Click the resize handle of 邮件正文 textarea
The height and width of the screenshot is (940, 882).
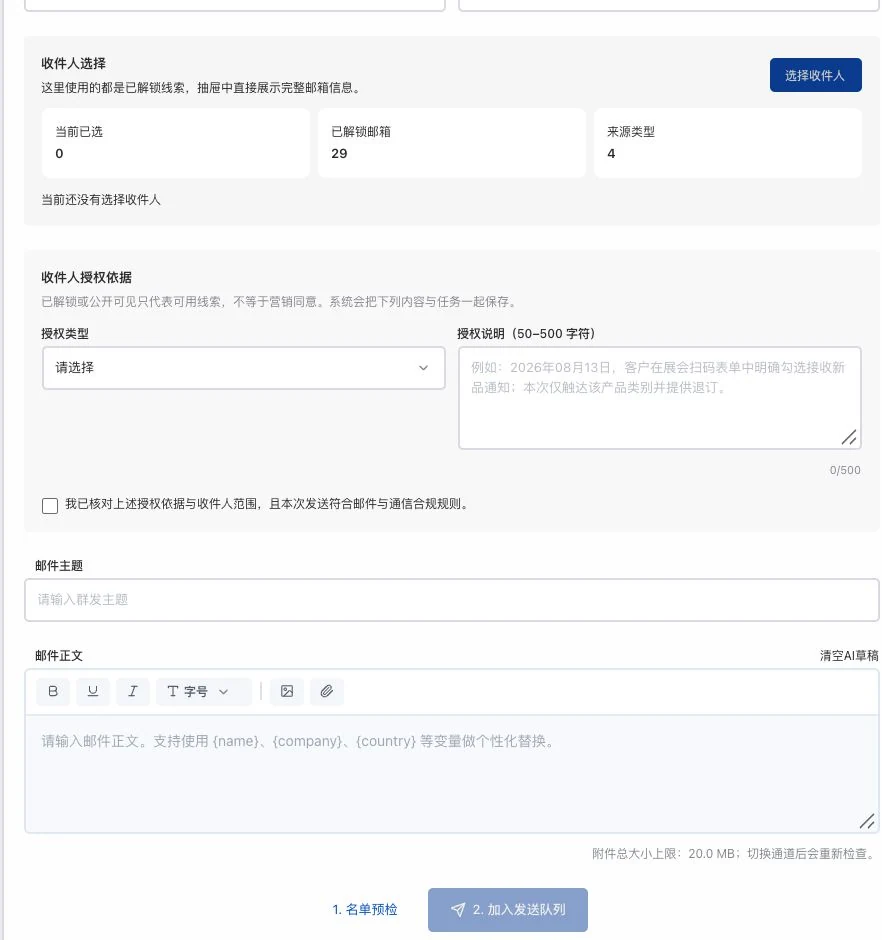click(866, 821)
